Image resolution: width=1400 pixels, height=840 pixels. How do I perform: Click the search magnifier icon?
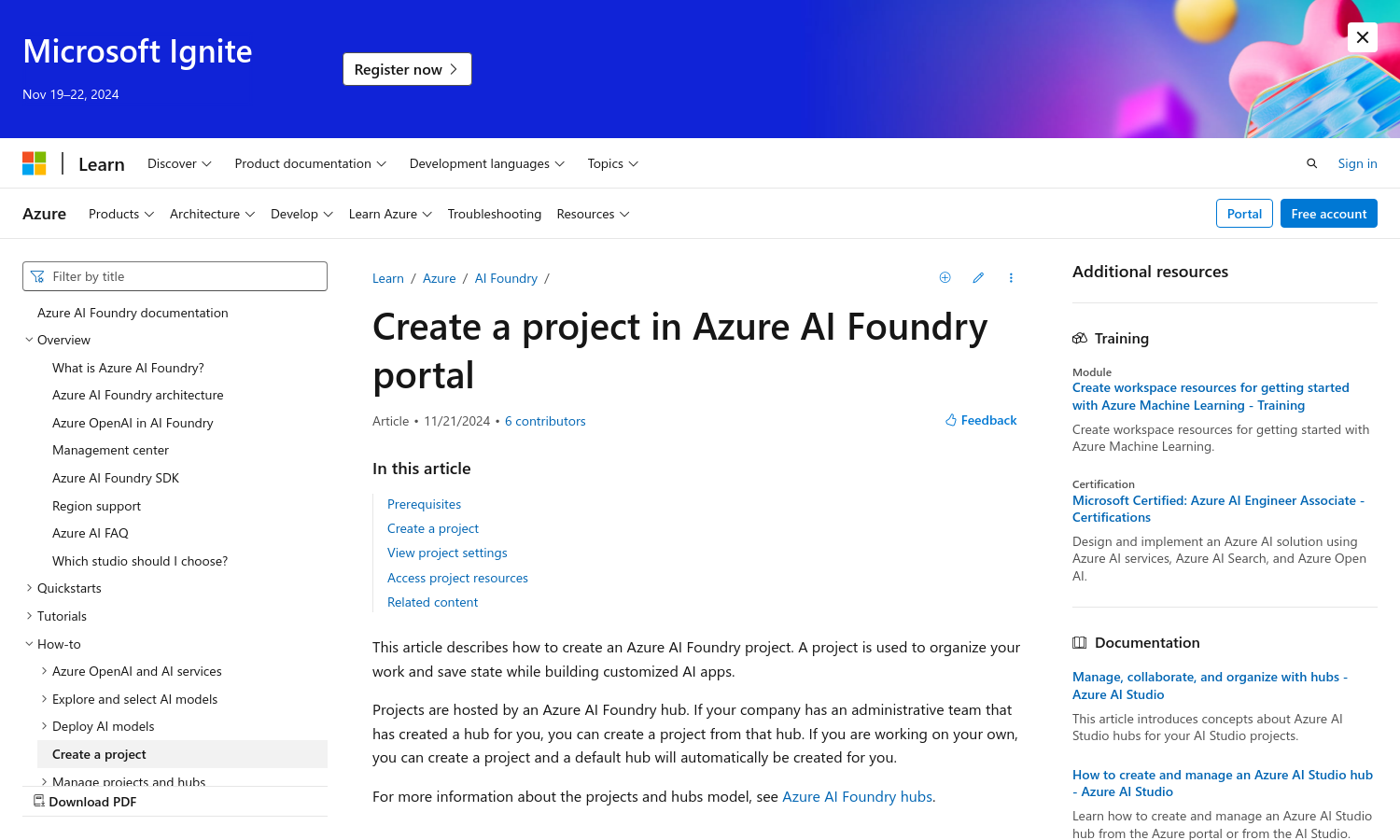(x=1311, y=163)
